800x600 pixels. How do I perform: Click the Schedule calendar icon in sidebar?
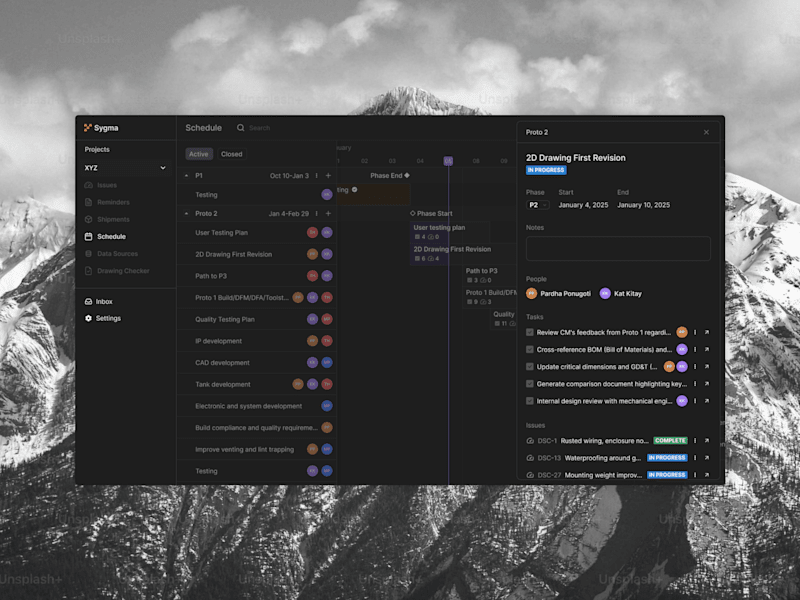click(88, 237)
